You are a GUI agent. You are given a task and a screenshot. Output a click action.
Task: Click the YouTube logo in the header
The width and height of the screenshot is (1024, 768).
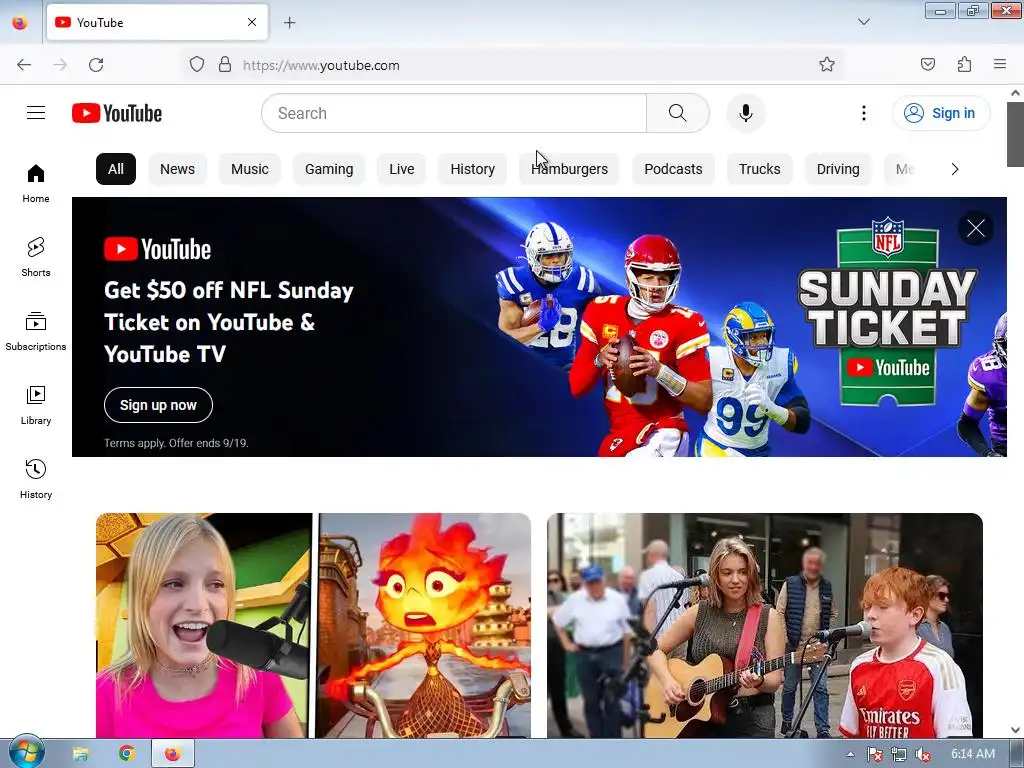[x=117, y=113]
